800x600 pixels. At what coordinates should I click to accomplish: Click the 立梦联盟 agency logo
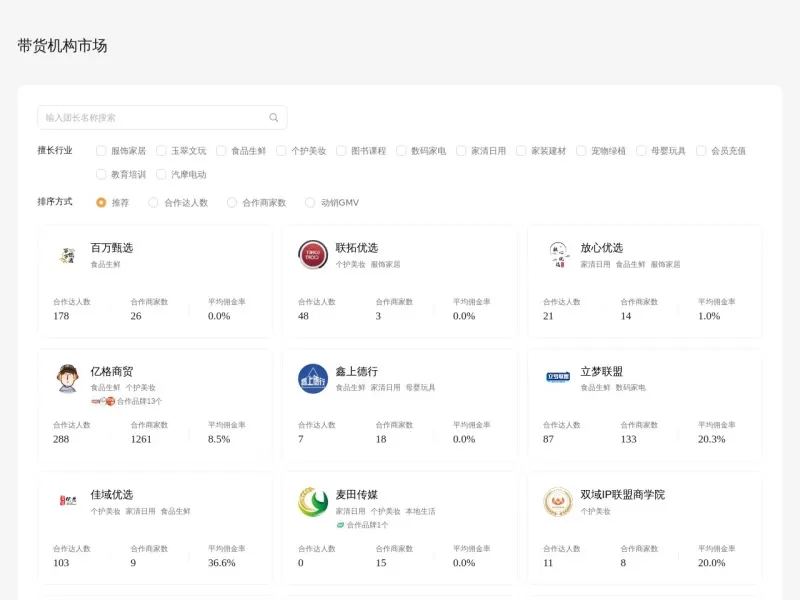[558, 376]
